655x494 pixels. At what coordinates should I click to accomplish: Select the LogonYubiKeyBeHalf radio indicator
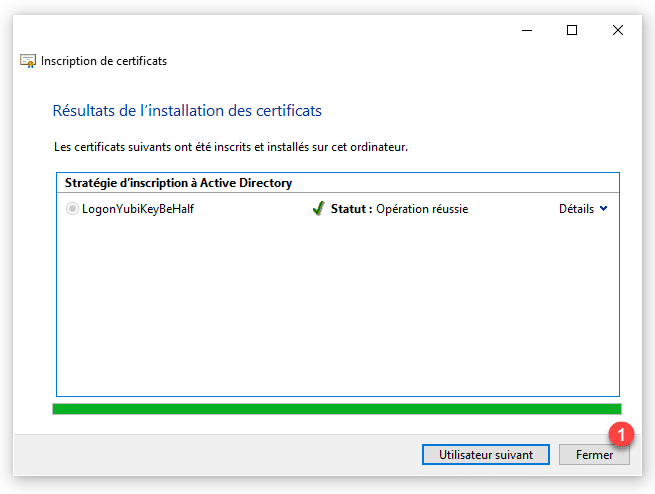coord(72,209)
